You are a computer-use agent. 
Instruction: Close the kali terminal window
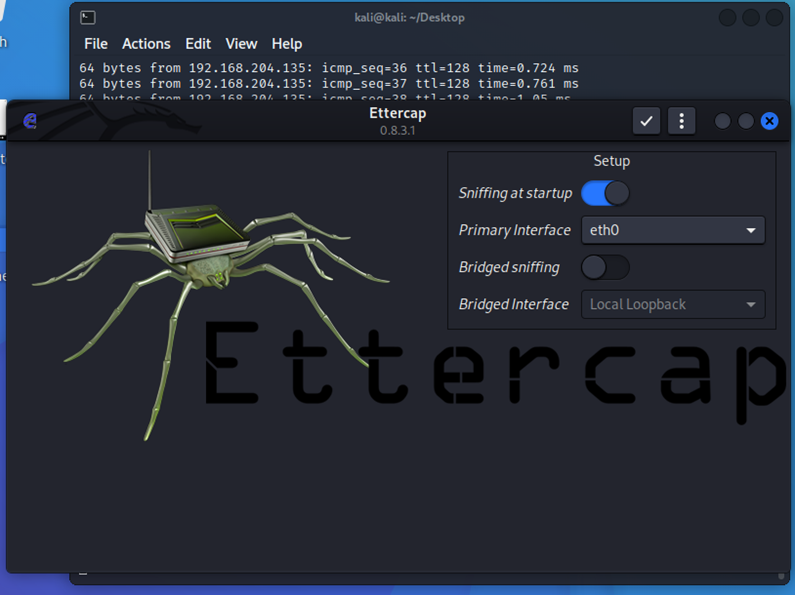click(x=775, y=17)
